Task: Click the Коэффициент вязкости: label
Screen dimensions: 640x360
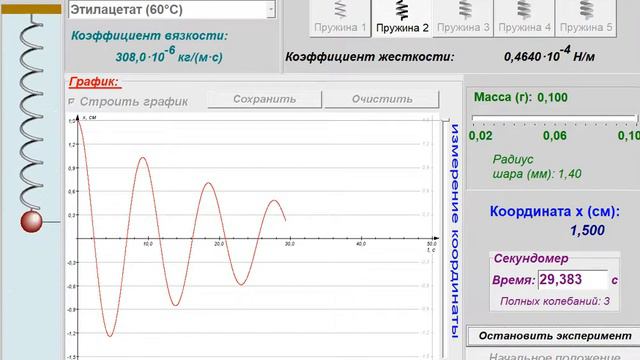Action: click(x=149, y=36)
